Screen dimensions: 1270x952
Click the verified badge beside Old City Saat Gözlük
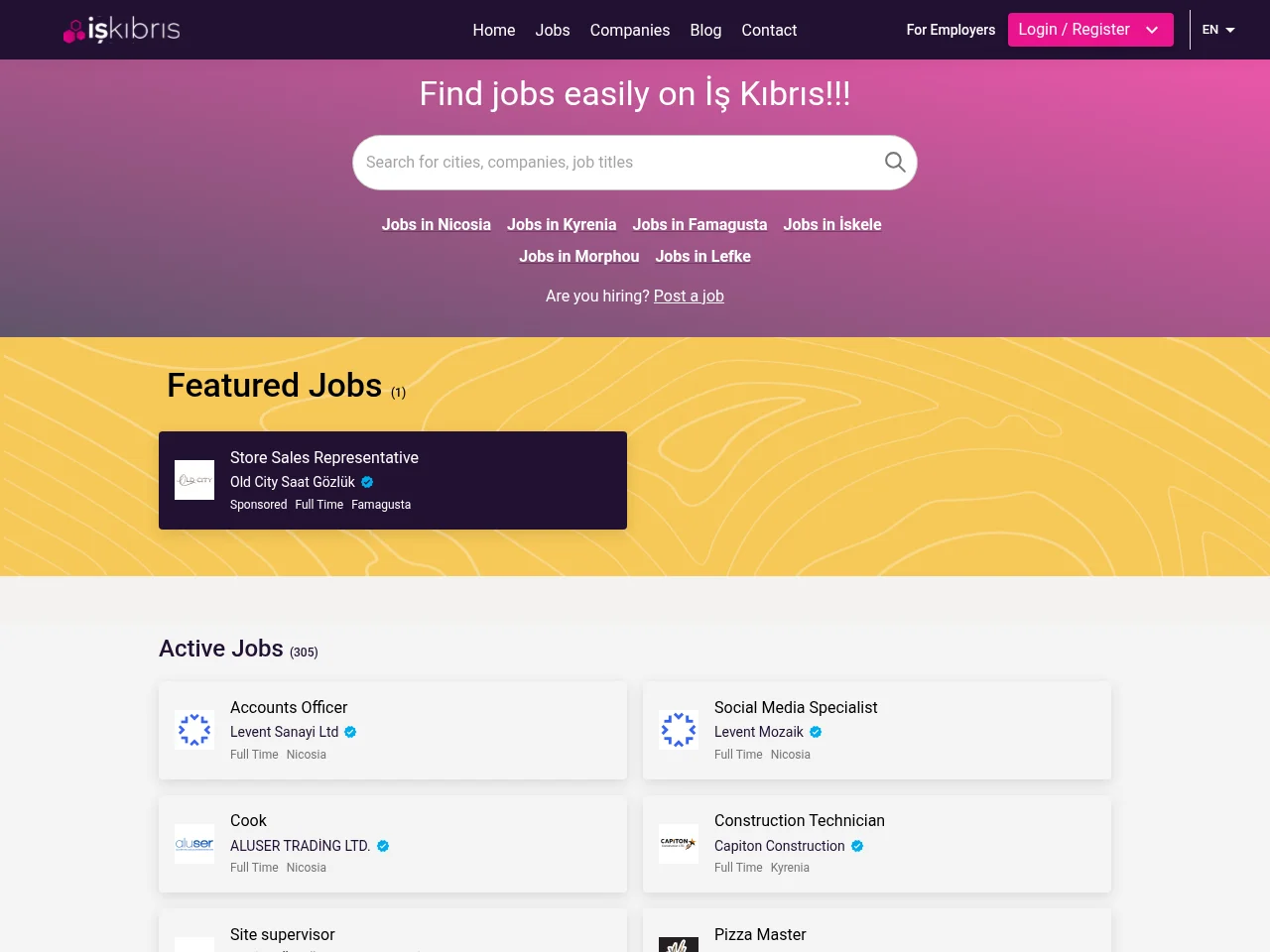(x=367, y=482)
